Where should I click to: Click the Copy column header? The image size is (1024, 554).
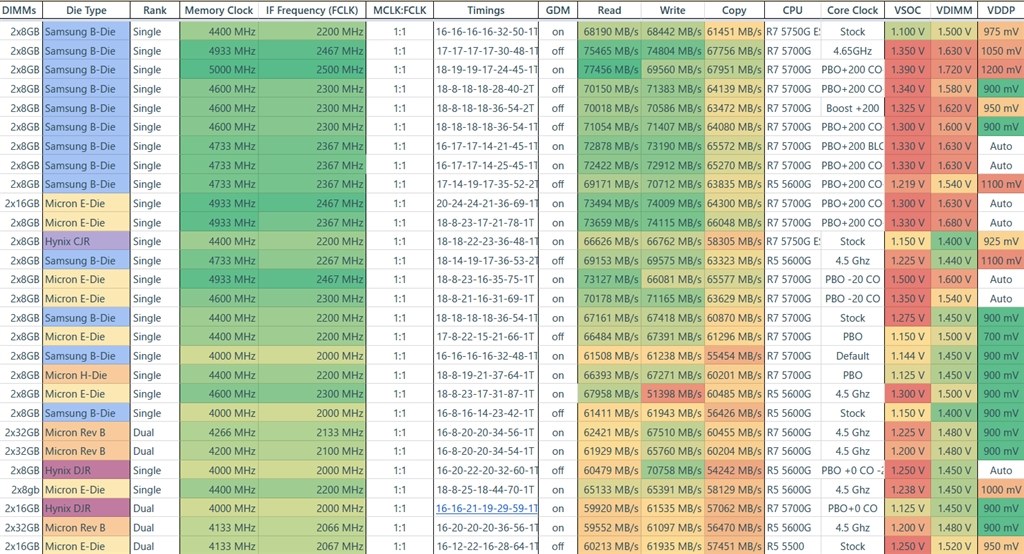click(x=734, y=10)
